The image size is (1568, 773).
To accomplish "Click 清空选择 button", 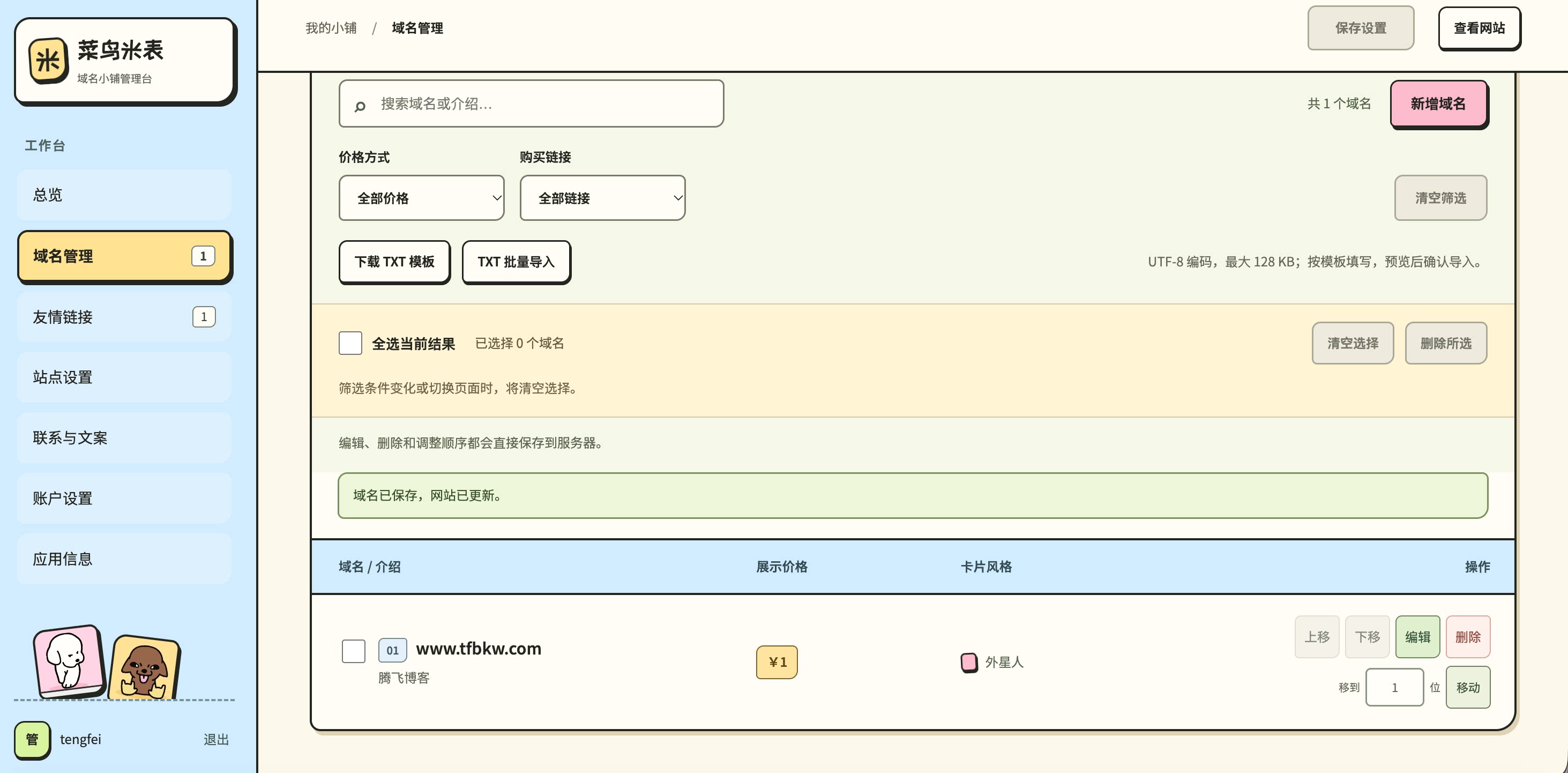I will click(x=1353, y=343).
